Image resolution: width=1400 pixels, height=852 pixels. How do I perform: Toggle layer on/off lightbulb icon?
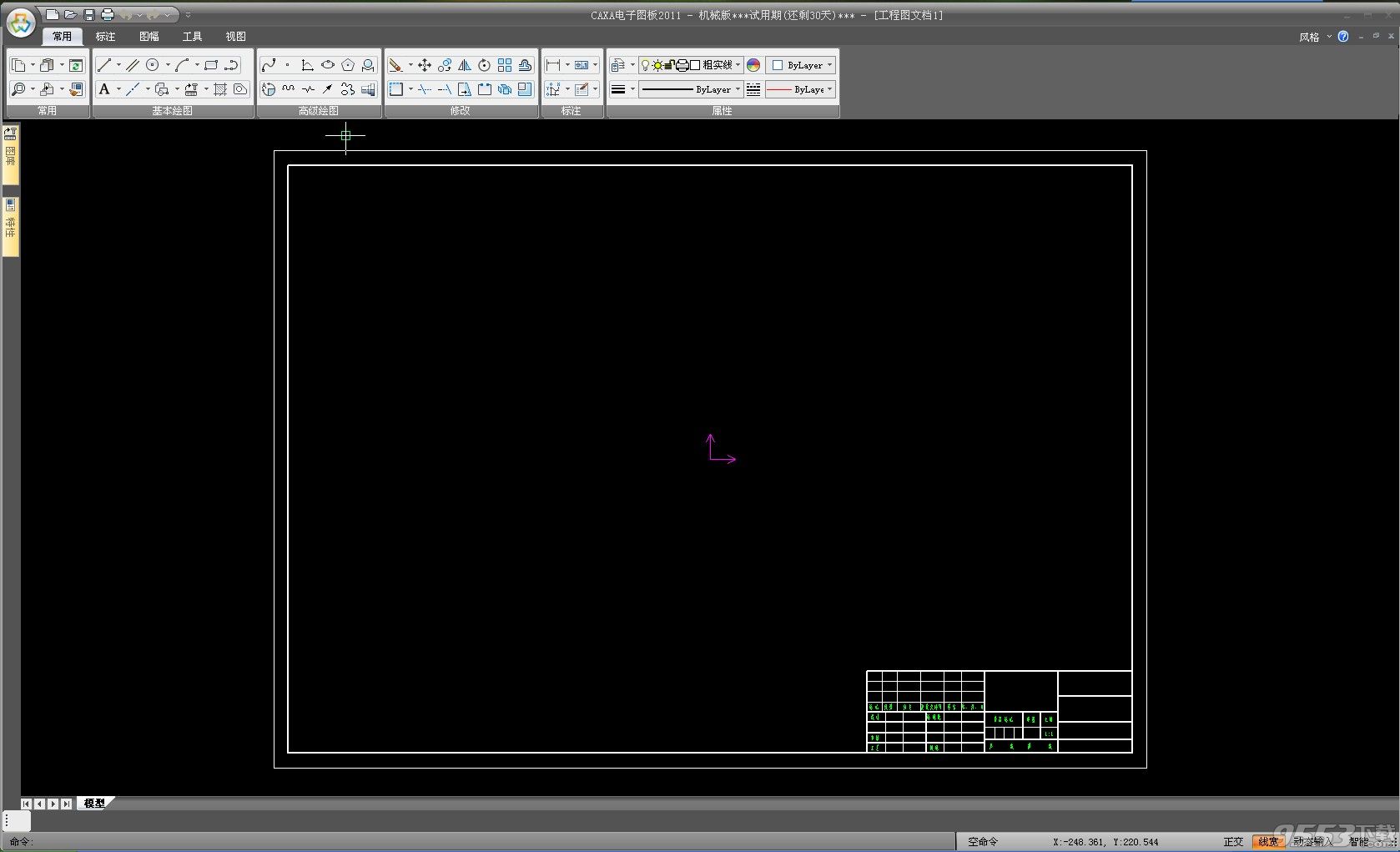click(645, 65)
